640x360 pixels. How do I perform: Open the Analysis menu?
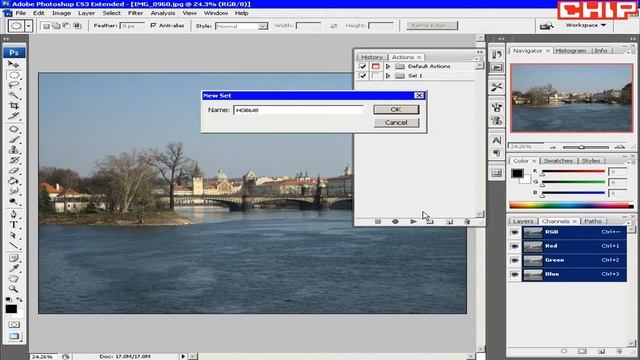[x=163, y=13]
